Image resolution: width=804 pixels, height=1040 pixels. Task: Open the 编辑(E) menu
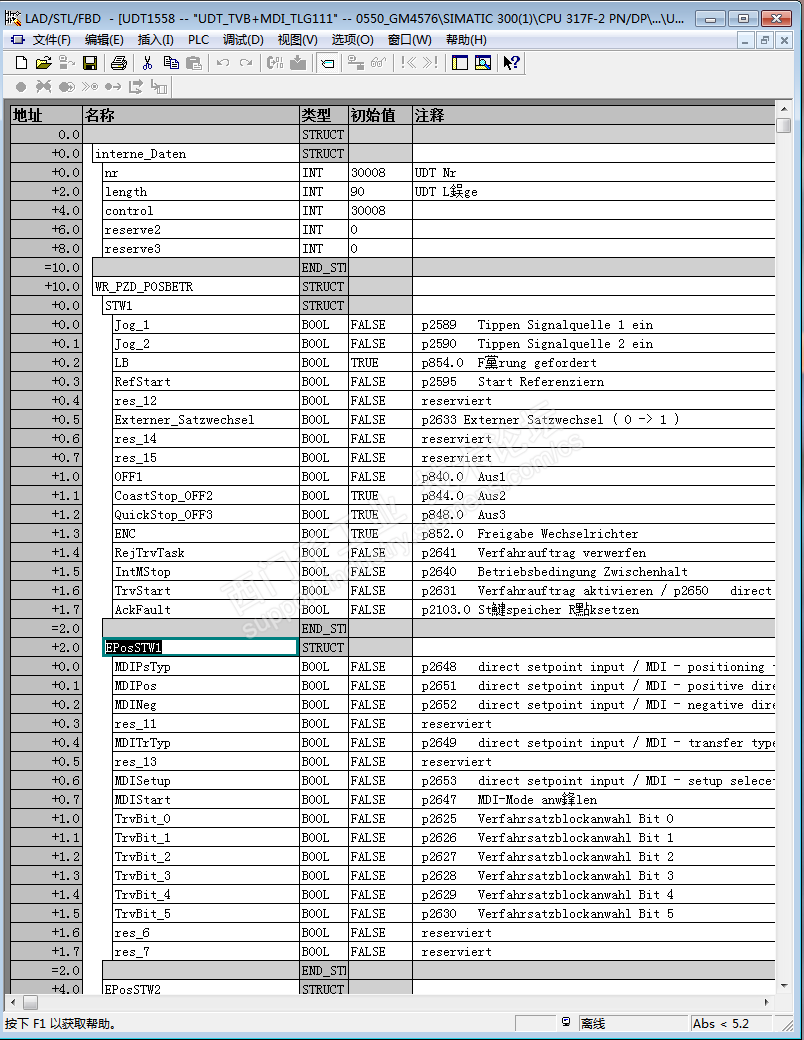[104, 40]
